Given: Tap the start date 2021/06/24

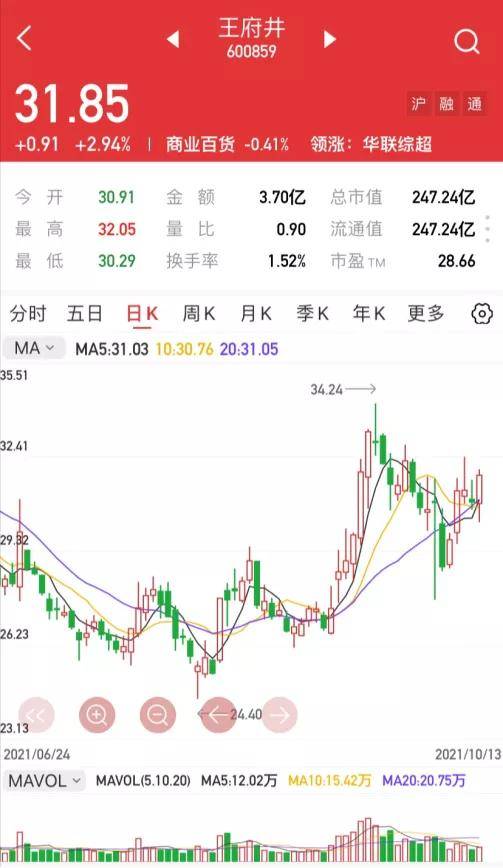Looking at the screenshot, I should coord(37,754).
